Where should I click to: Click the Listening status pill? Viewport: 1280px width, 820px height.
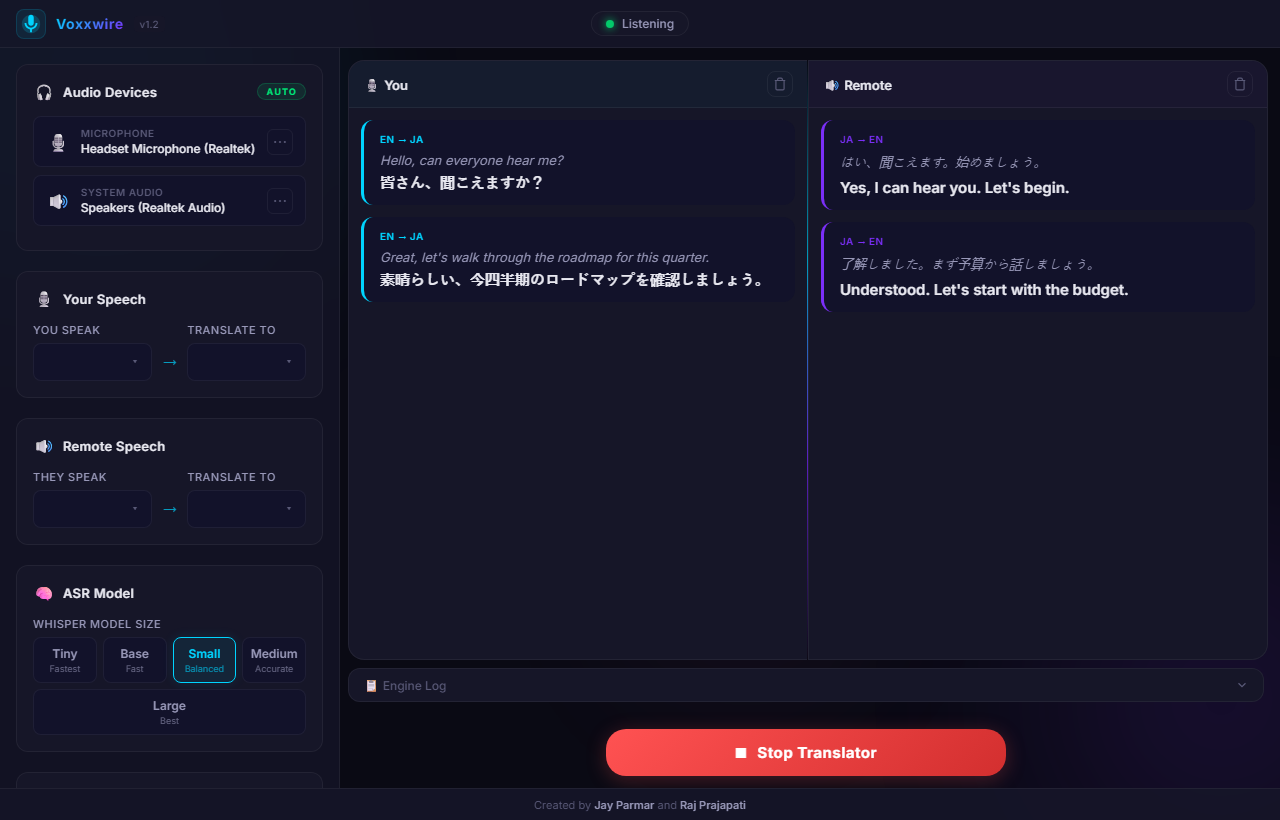point(640,24)
